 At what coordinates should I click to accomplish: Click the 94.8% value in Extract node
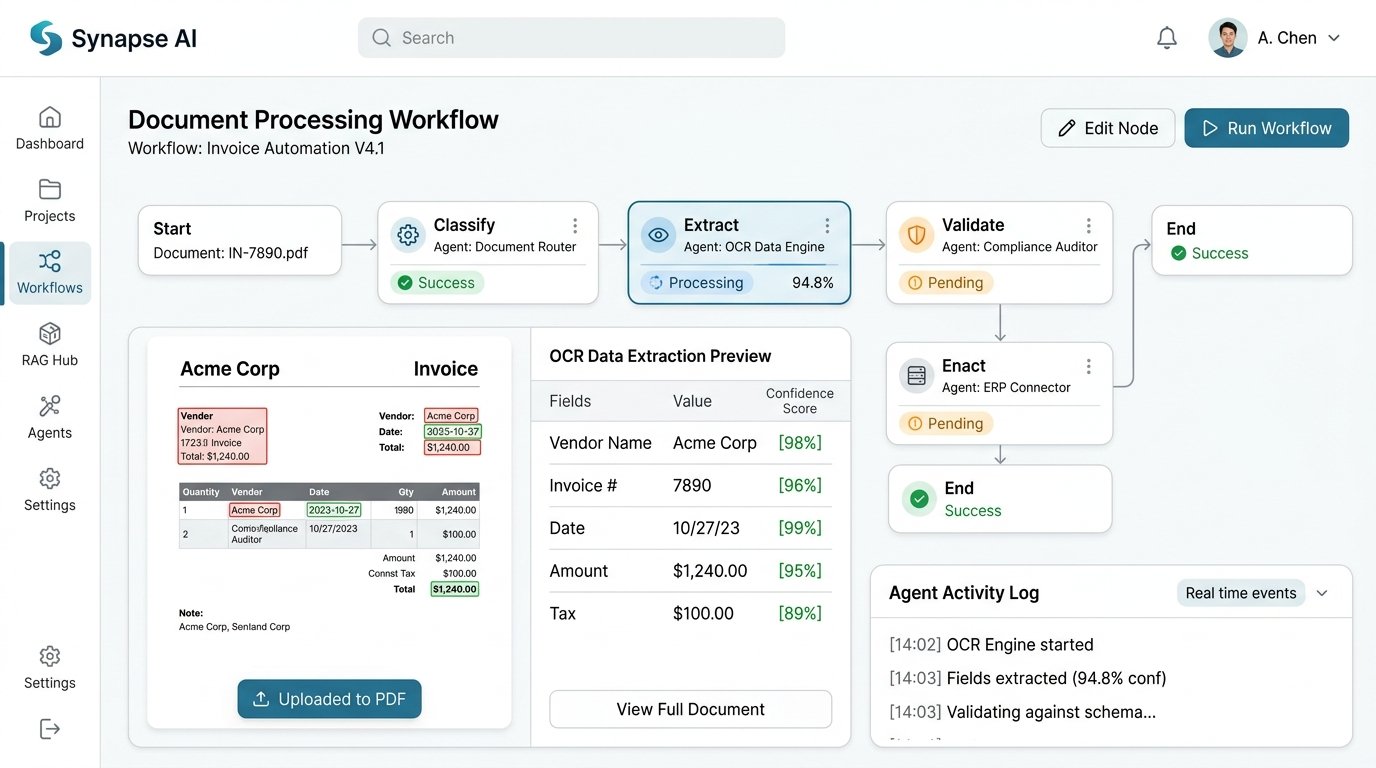click(813, 283)
